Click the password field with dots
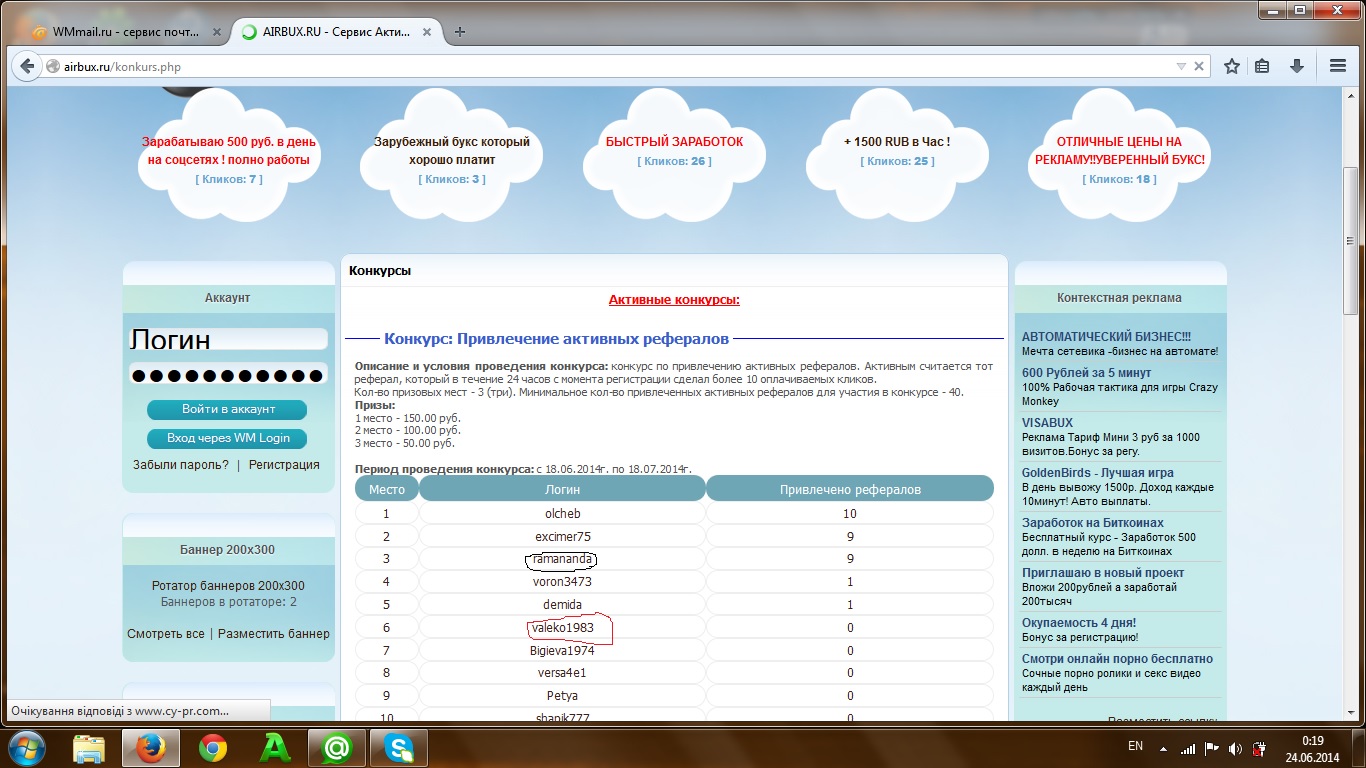Screen dimensions: 1366x768 [x=228, y=374]
